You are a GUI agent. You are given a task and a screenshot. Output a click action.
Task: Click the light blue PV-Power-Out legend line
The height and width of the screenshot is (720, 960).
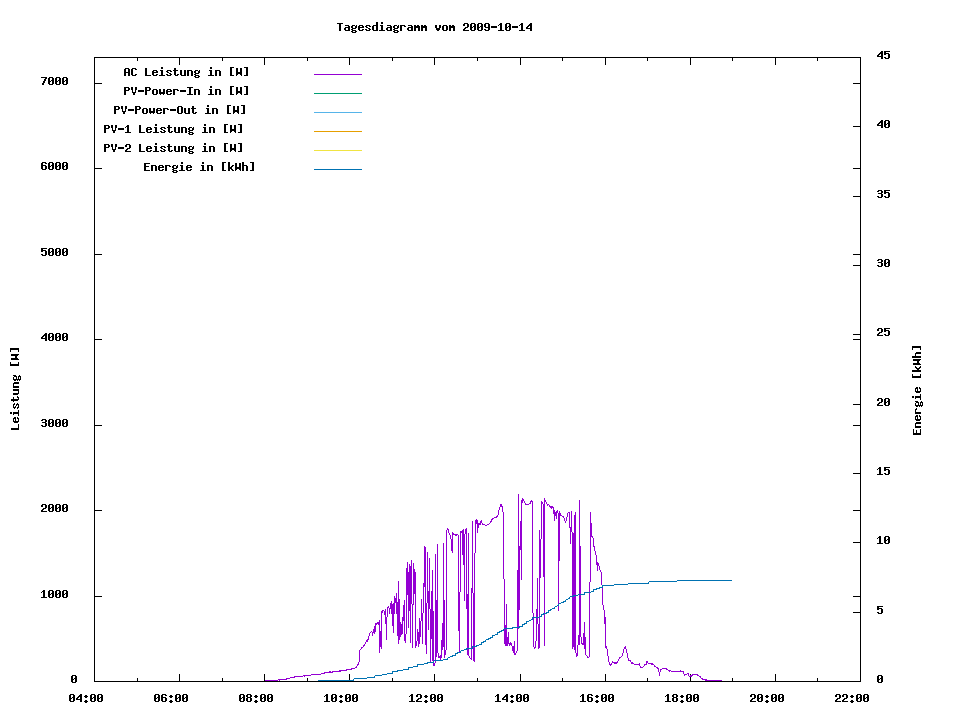[337, 112]
